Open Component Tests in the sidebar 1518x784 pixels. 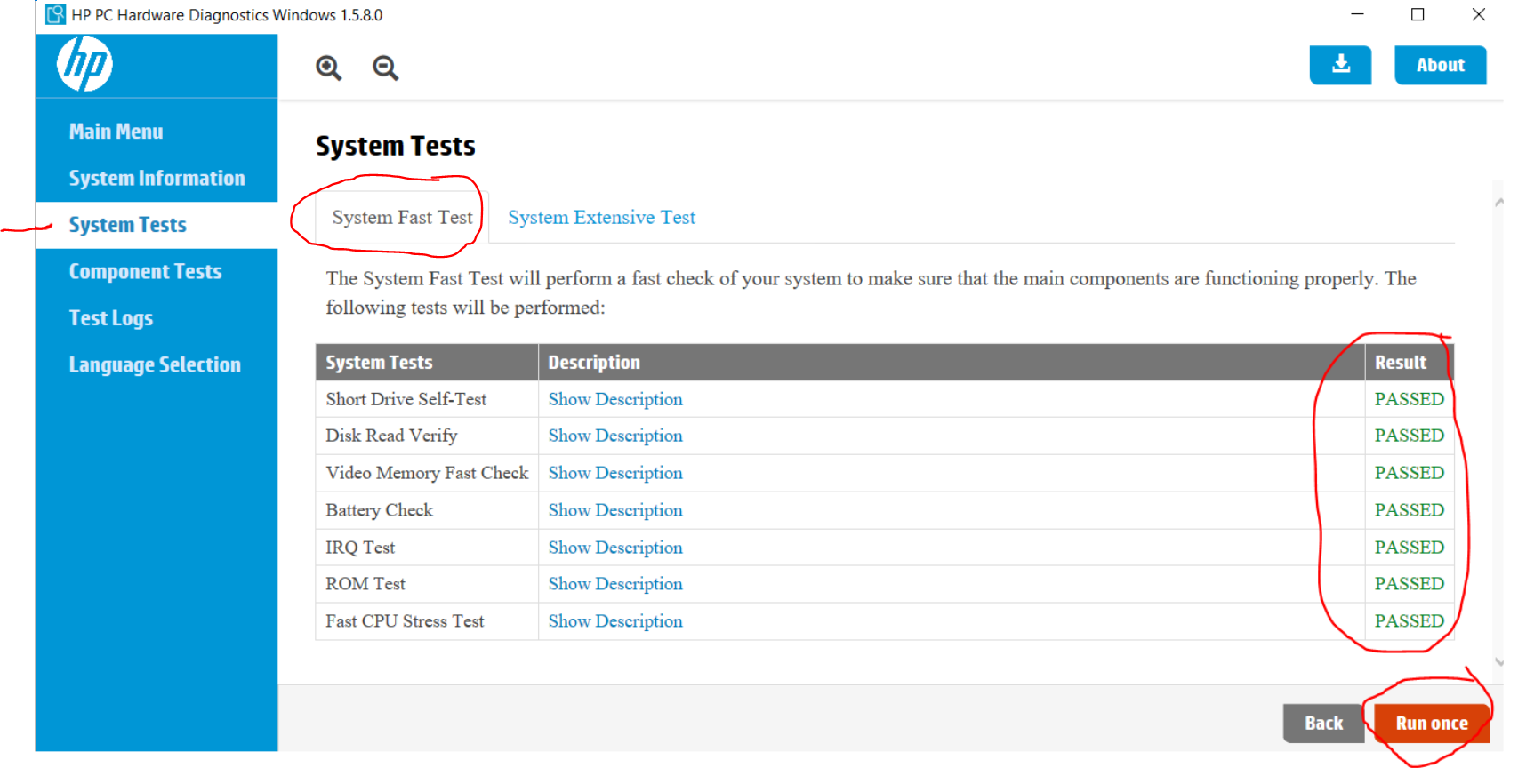[x=146, y=272]
